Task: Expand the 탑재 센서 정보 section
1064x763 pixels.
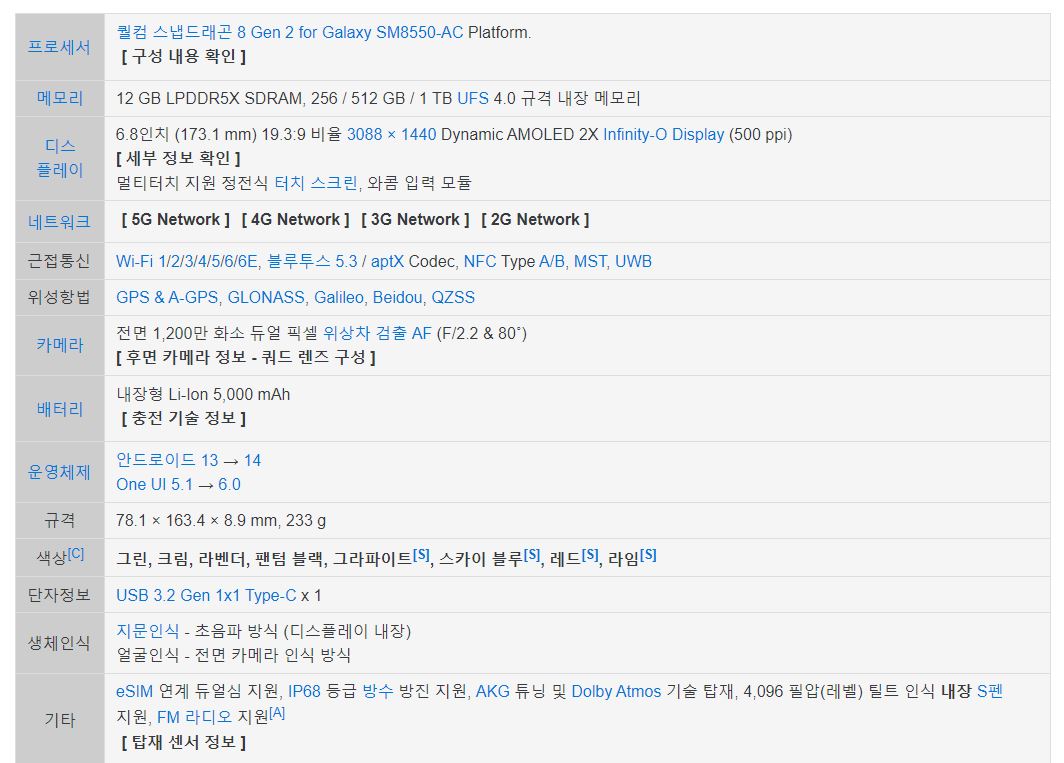Action: click(183, 742)
